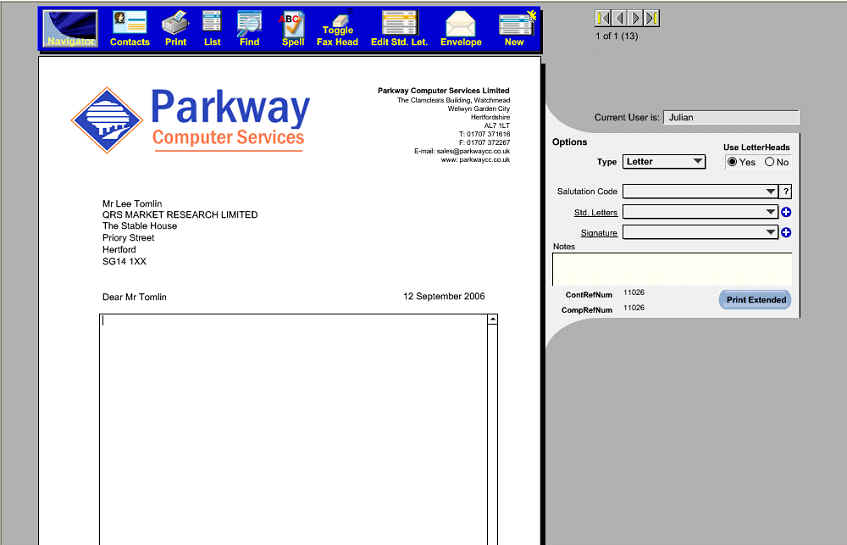Screen dimensions: 847x545
Task: Open the Navigator panel
Action: (x=70, y=28)
